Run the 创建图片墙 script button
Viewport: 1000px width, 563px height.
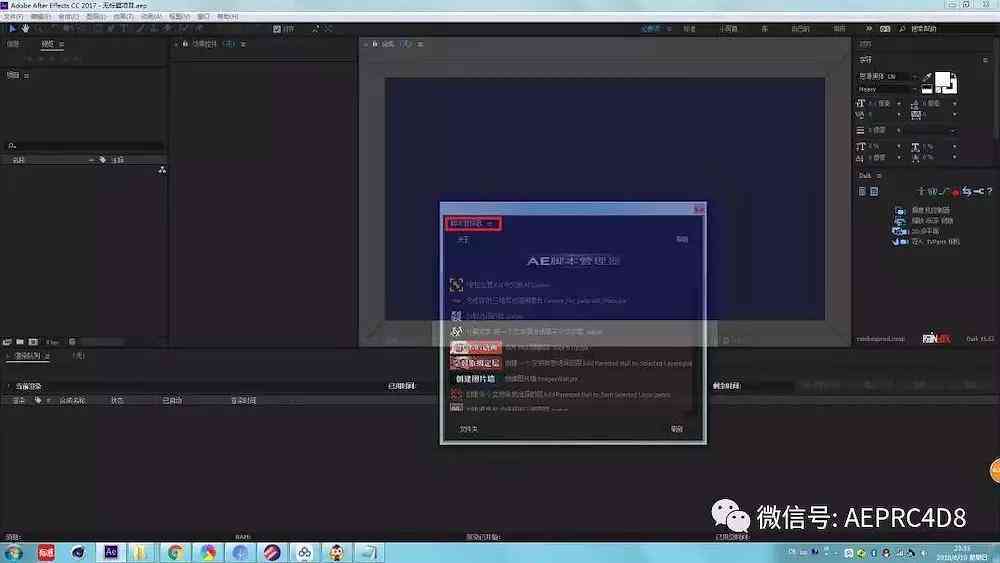pos(476,379)
